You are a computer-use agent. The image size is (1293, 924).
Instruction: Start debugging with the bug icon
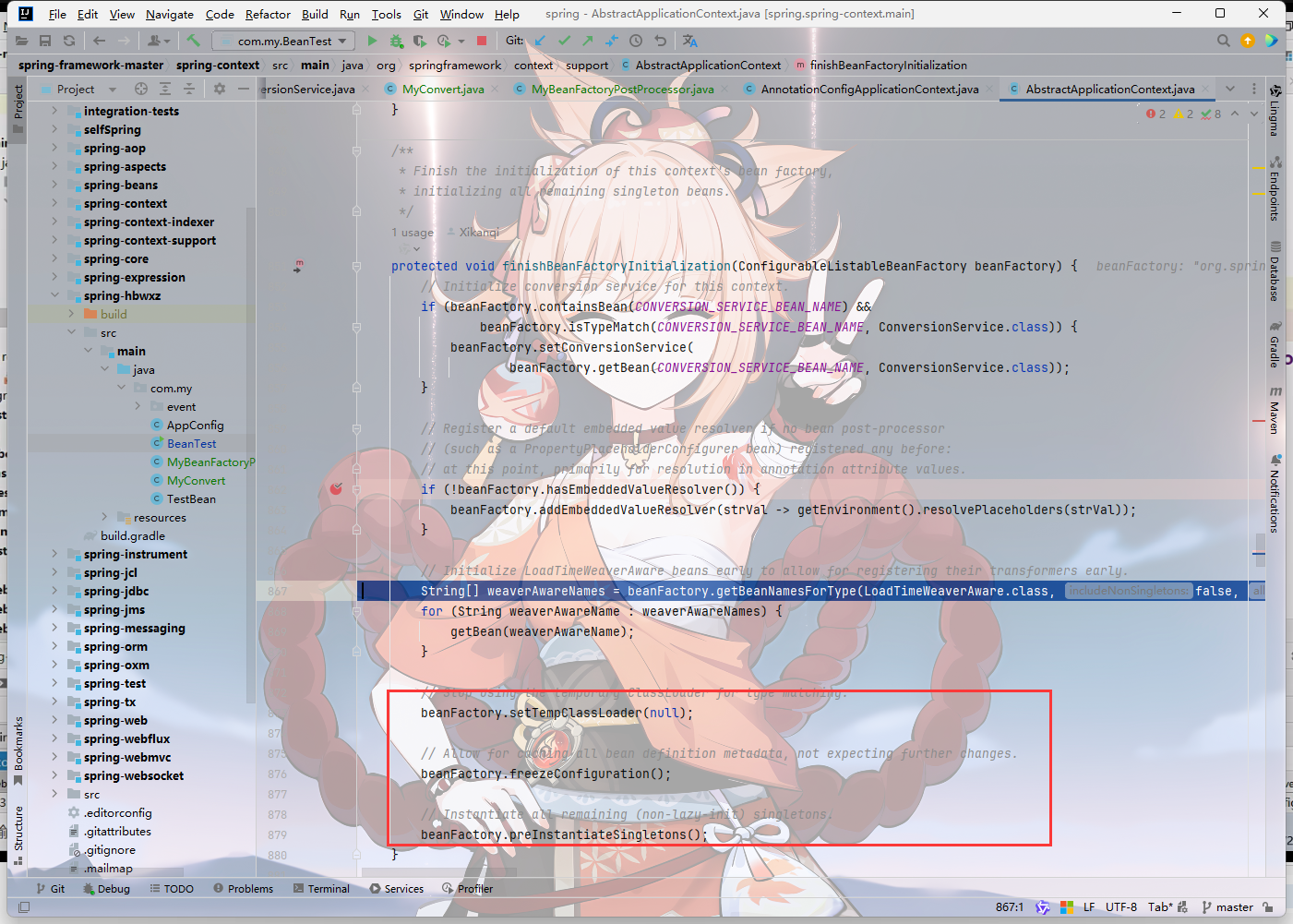[396, 41]
